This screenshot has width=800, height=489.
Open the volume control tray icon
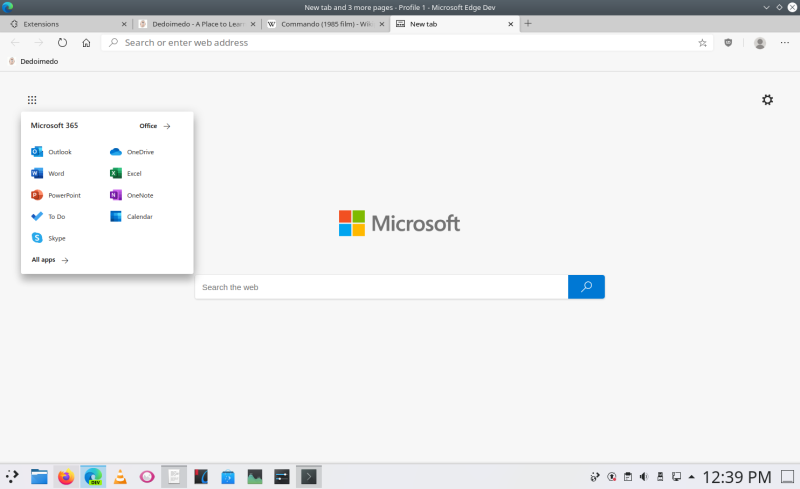(x=644, y=477)
